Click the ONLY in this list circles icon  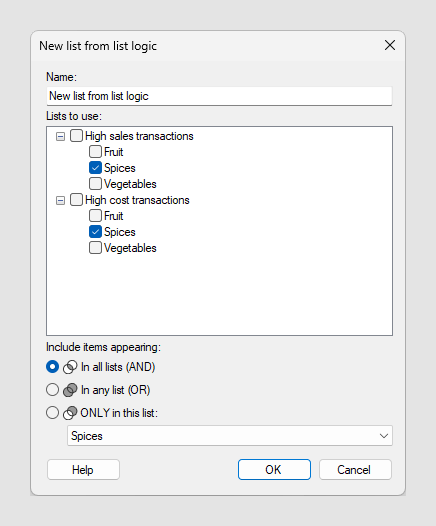point(70,413)
